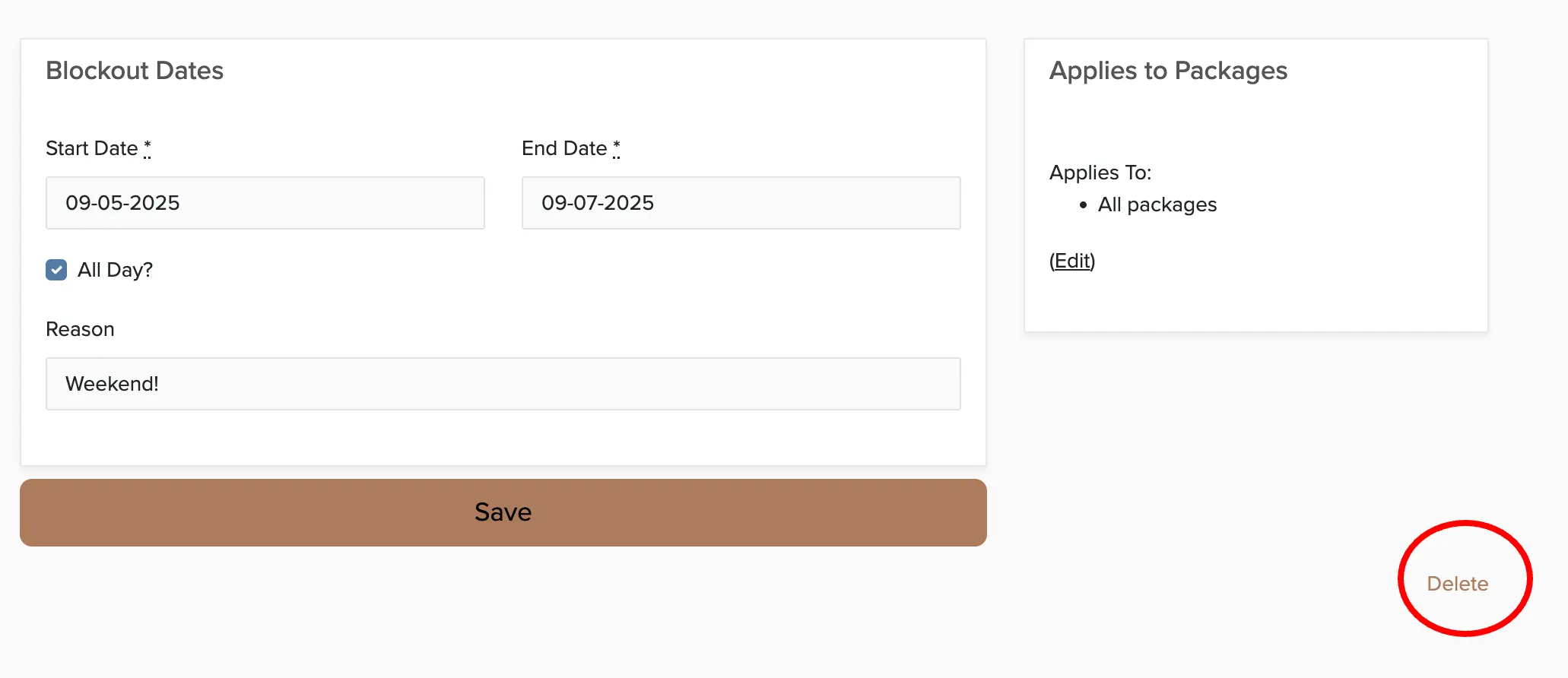Click the Start Date label
The height and width of the screenshot is (678, 1568).
(92, 148)
